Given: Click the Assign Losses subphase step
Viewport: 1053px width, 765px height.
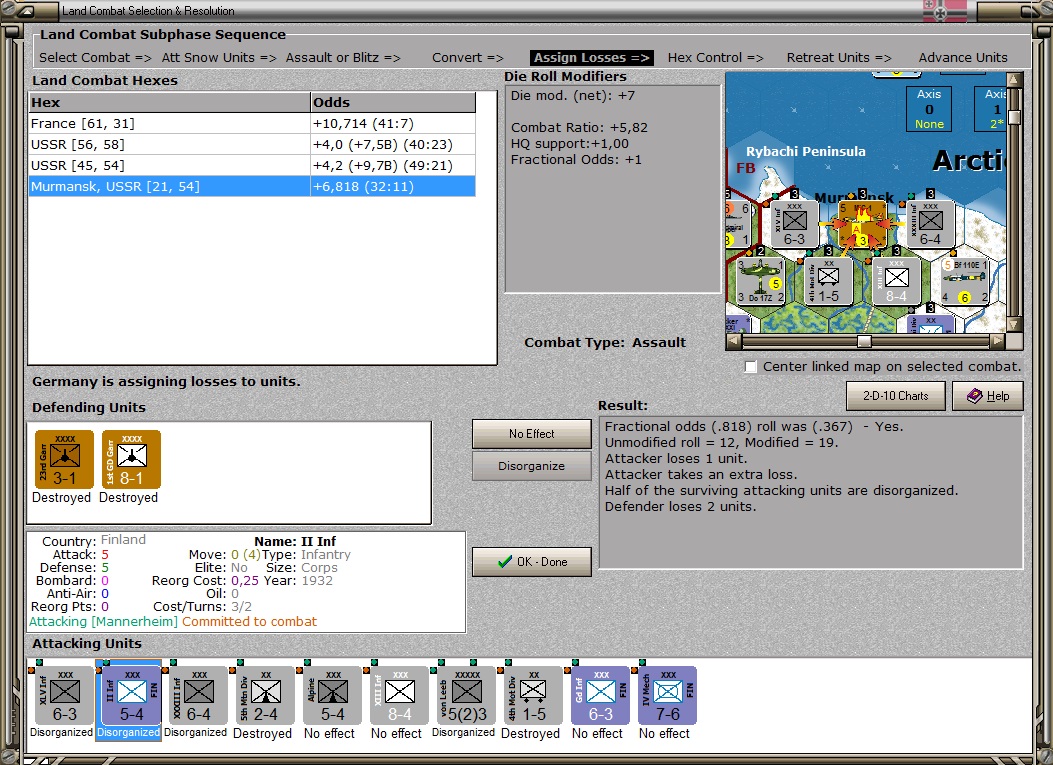Looking at the screenshot, I should pyautogui.click(x=592, y=58).
